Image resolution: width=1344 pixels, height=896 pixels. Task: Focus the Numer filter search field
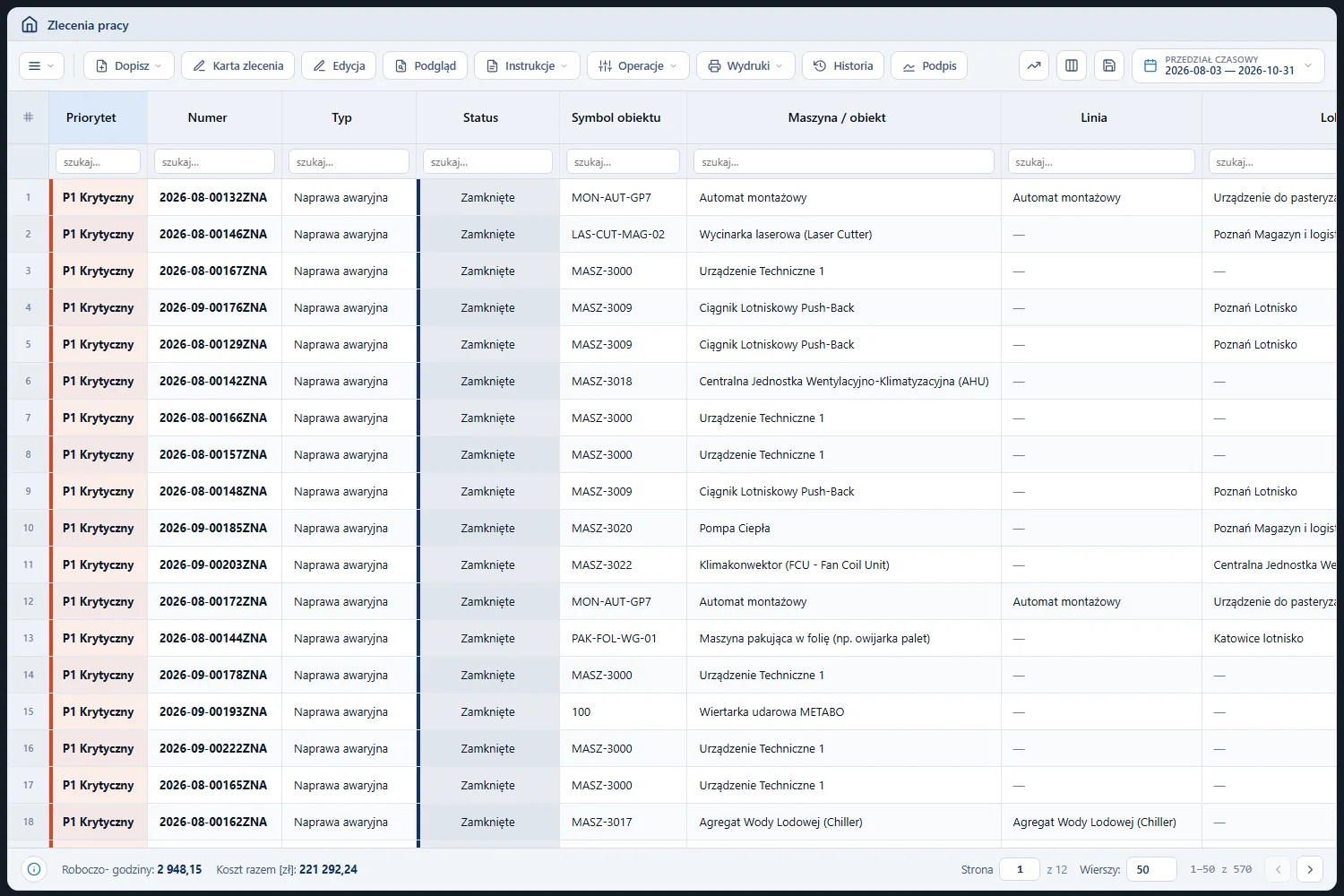click(x=215, y=161)
